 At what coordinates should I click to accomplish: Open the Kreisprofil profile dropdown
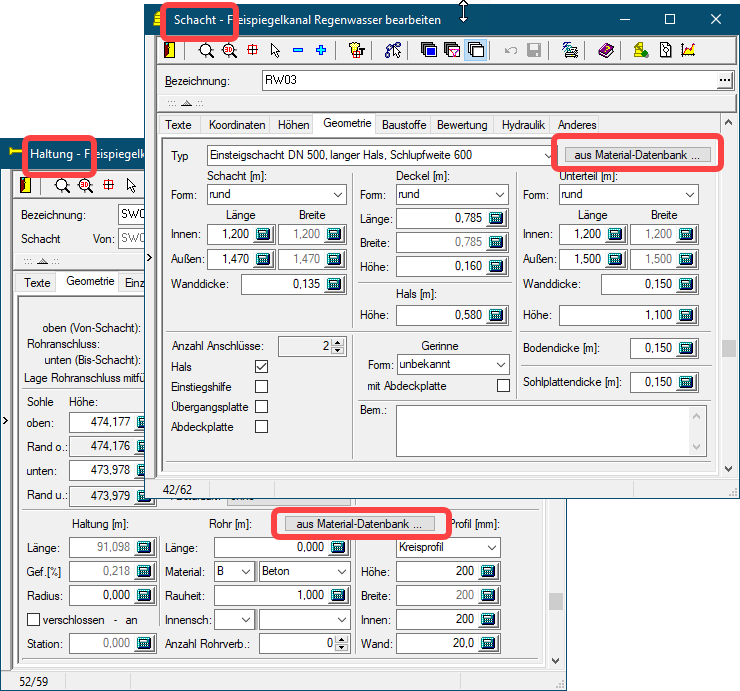click(x=490, y=548)
